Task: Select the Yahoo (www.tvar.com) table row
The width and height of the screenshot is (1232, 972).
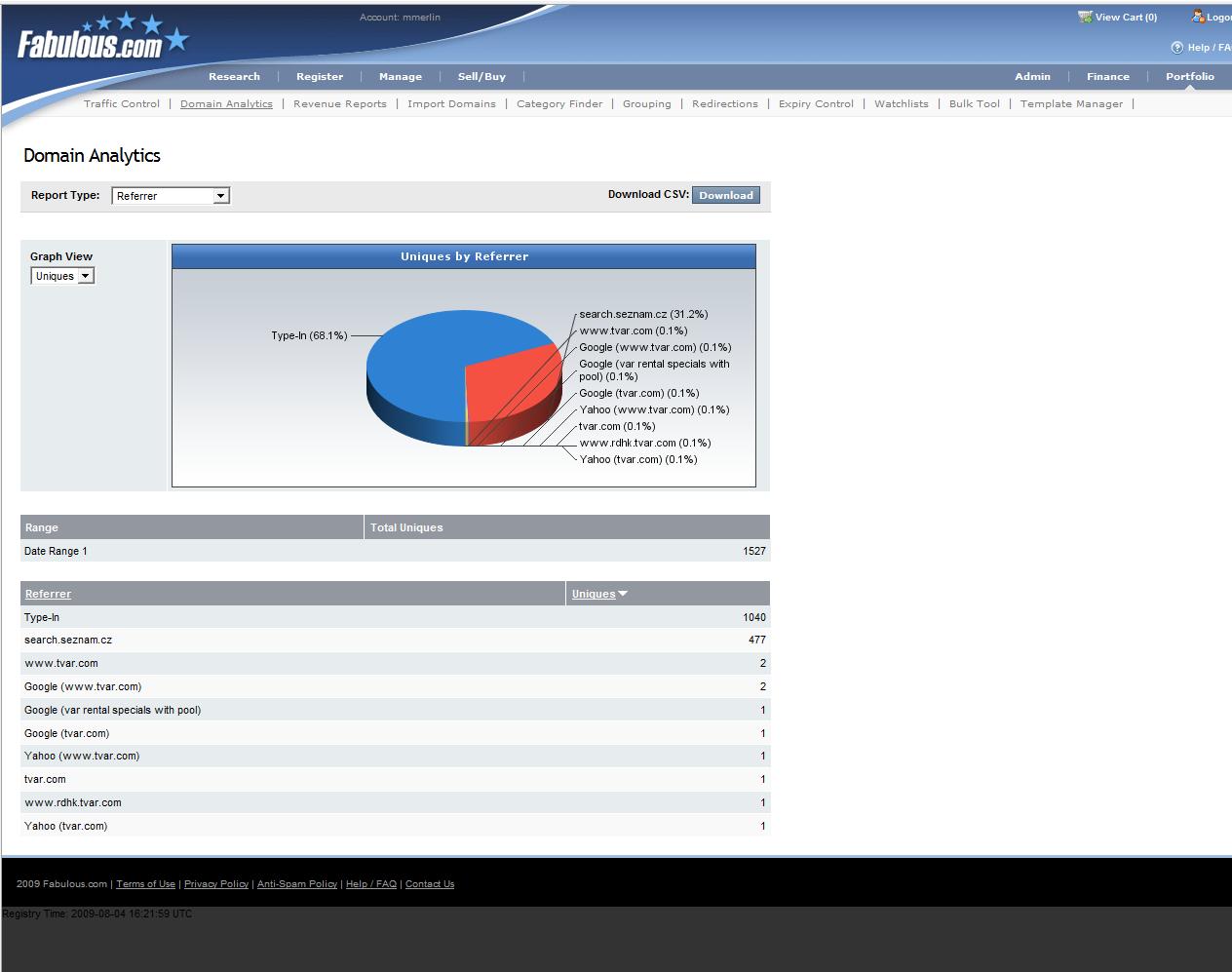Action: click(395, 756)
